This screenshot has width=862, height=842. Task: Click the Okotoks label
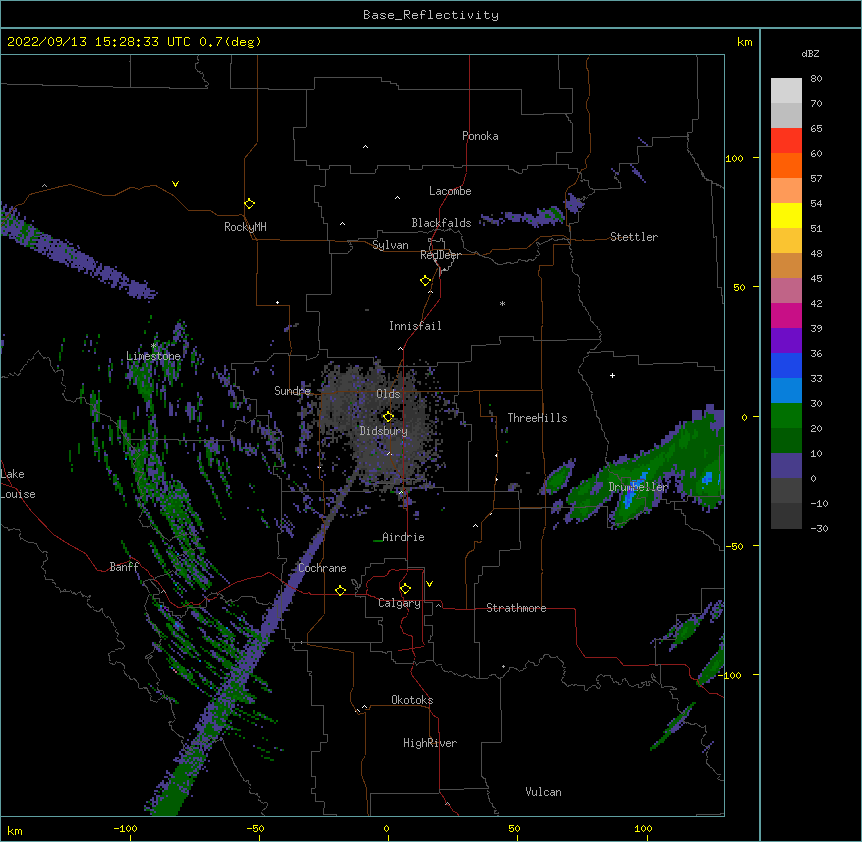(x=412, y=700)
